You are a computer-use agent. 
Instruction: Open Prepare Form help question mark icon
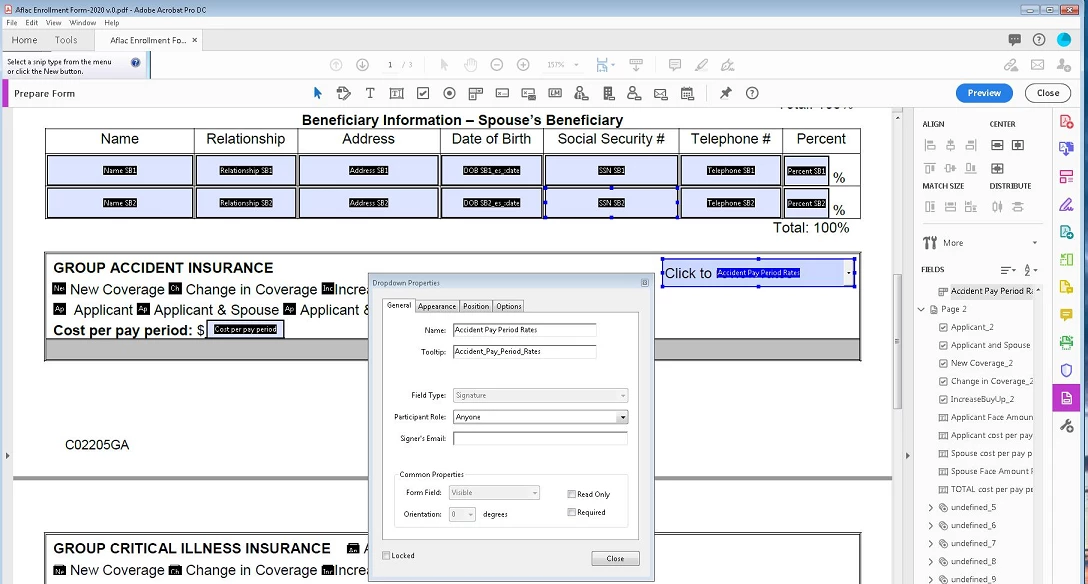coord(752,93)
